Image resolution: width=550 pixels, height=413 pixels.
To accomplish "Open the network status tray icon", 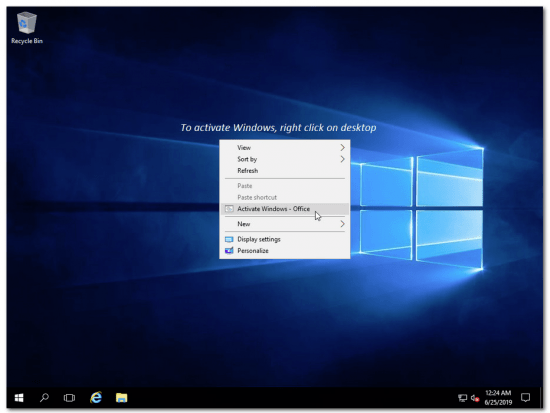I will pyautogui.click(x=463, y=398).
